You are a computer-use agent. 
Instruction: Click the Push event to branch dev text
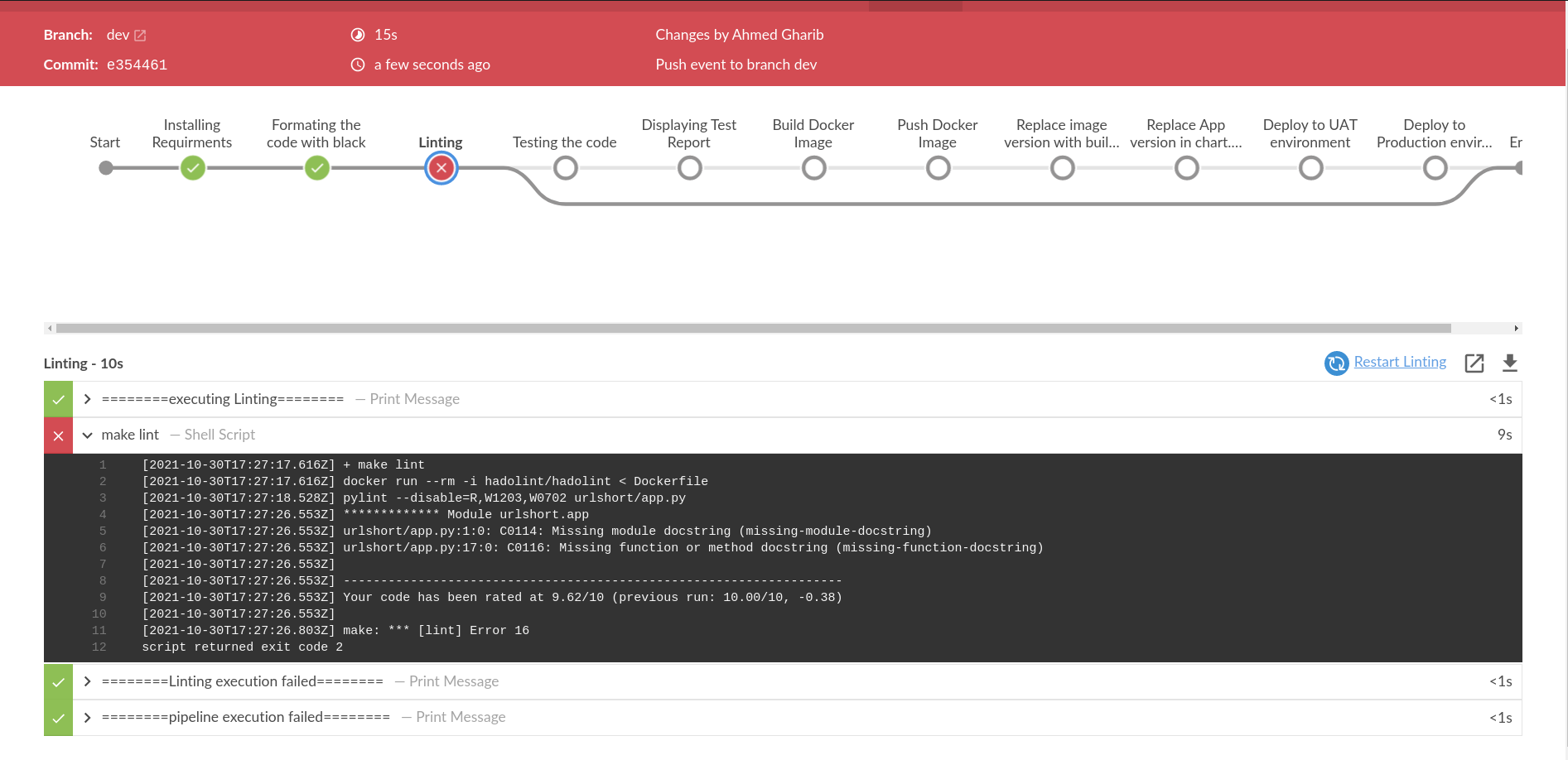[736, 65]
